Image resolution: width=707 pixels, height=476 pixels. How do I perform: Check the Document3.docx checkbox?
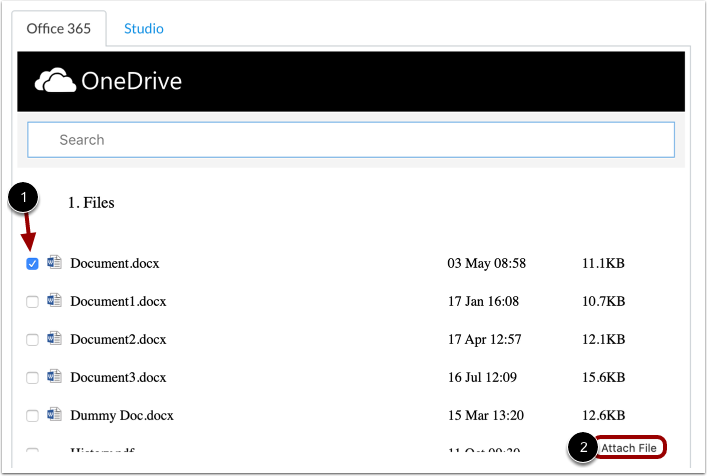point(32,377)
